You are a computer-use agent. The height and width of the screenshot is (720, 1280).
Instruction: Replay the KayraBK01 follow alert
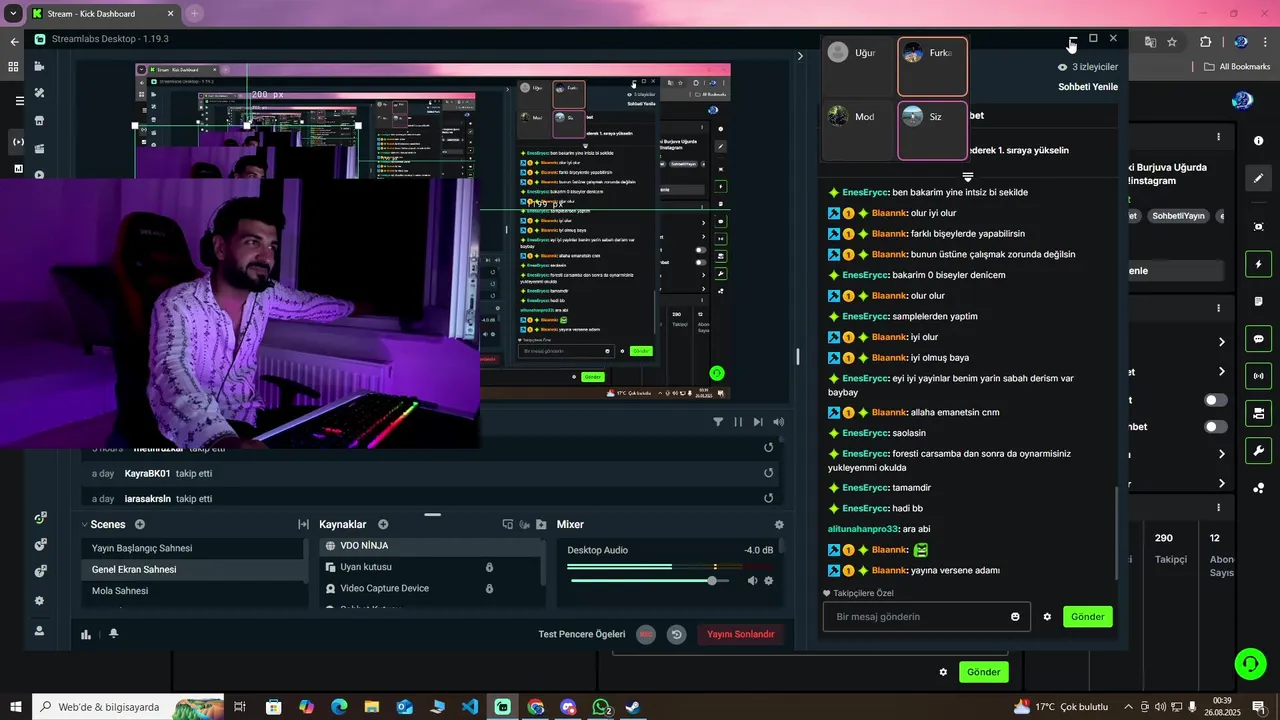(x=769, y=473)
